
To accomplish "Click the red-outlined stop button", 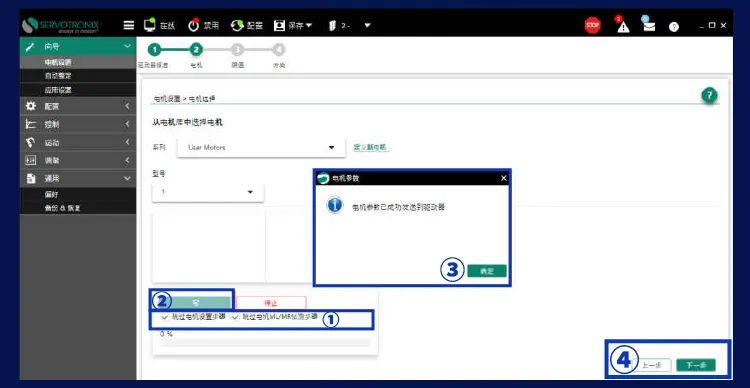I will [x=271, y=303].
